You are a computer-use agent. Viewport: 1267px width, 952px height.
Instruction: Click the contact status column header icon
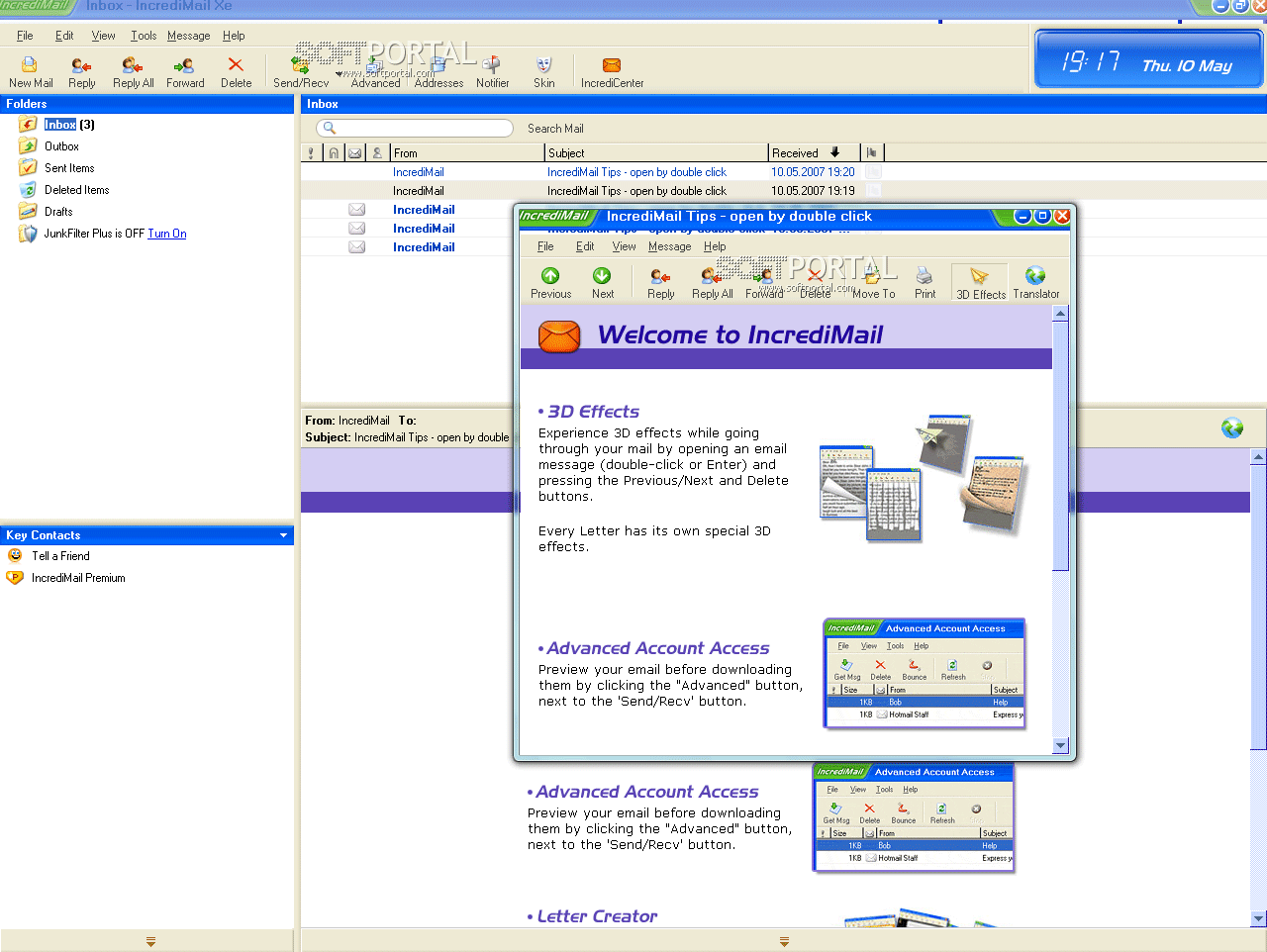(377, 152)
